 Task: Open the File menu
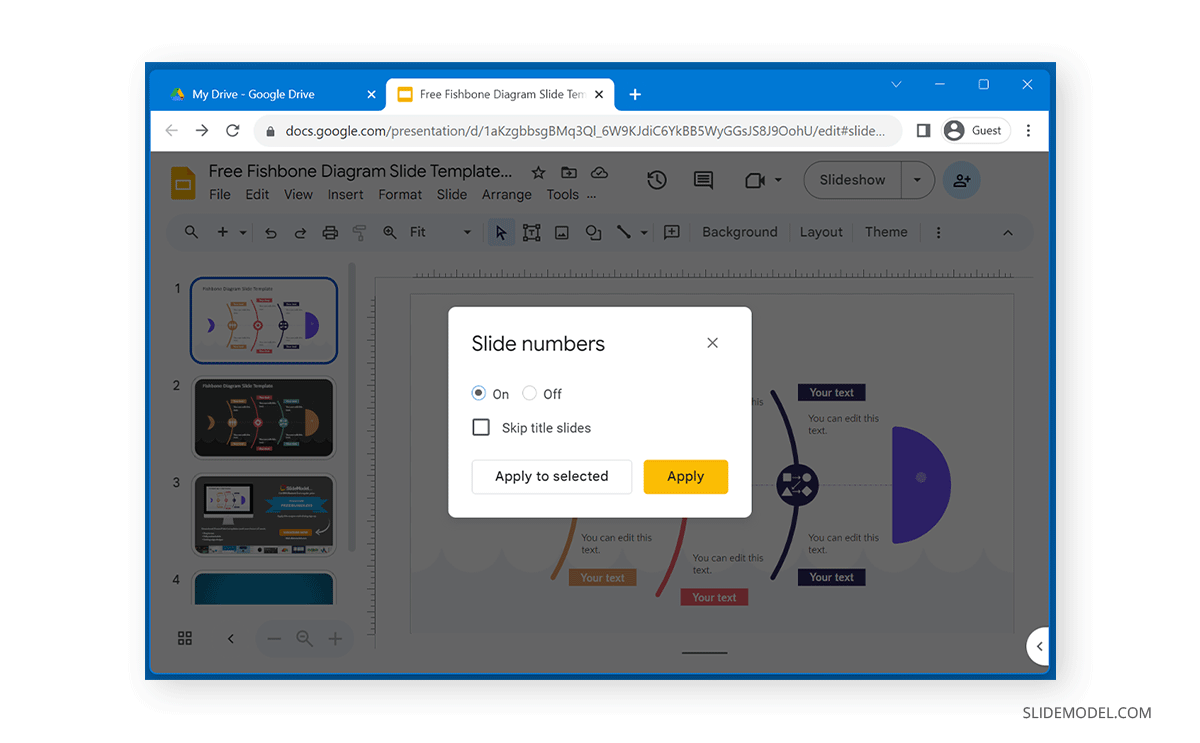tap(220, 195)
